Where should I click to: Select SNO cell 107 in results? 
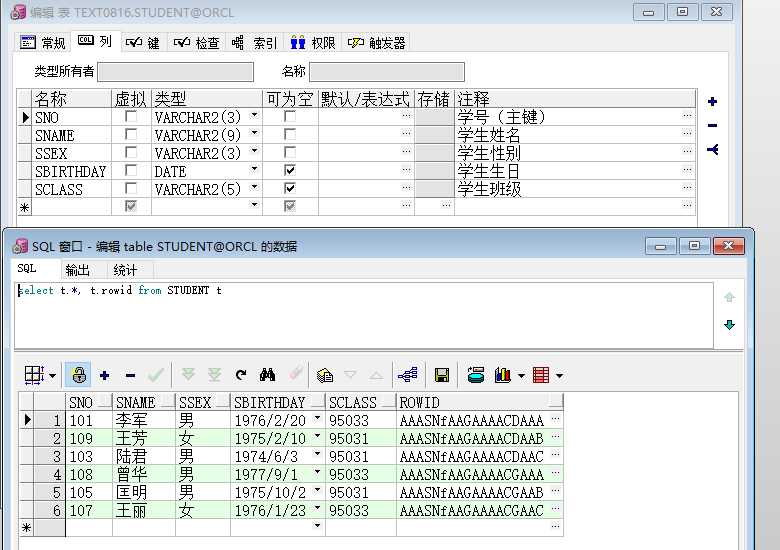(89, 510)
